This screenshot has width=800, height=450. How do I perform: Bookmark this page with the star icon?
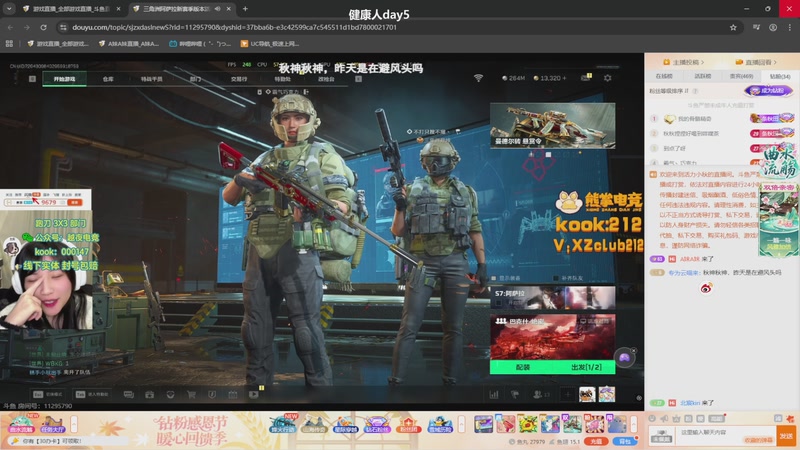[733, 28]
